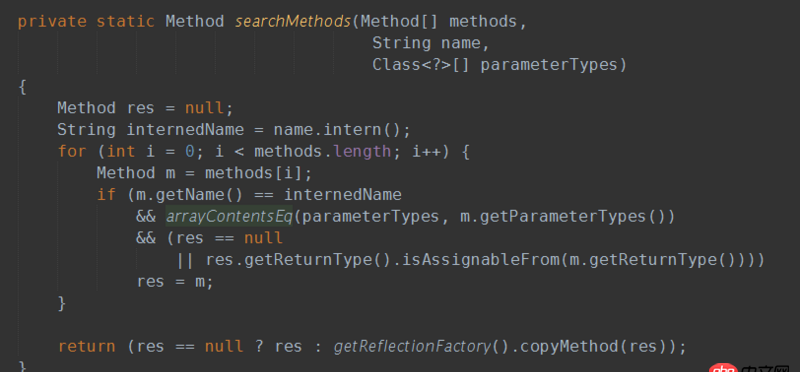The height and width of the screenshot is (372, 800).
Task: Click the 'return' keyword
Action: [86, 346]
